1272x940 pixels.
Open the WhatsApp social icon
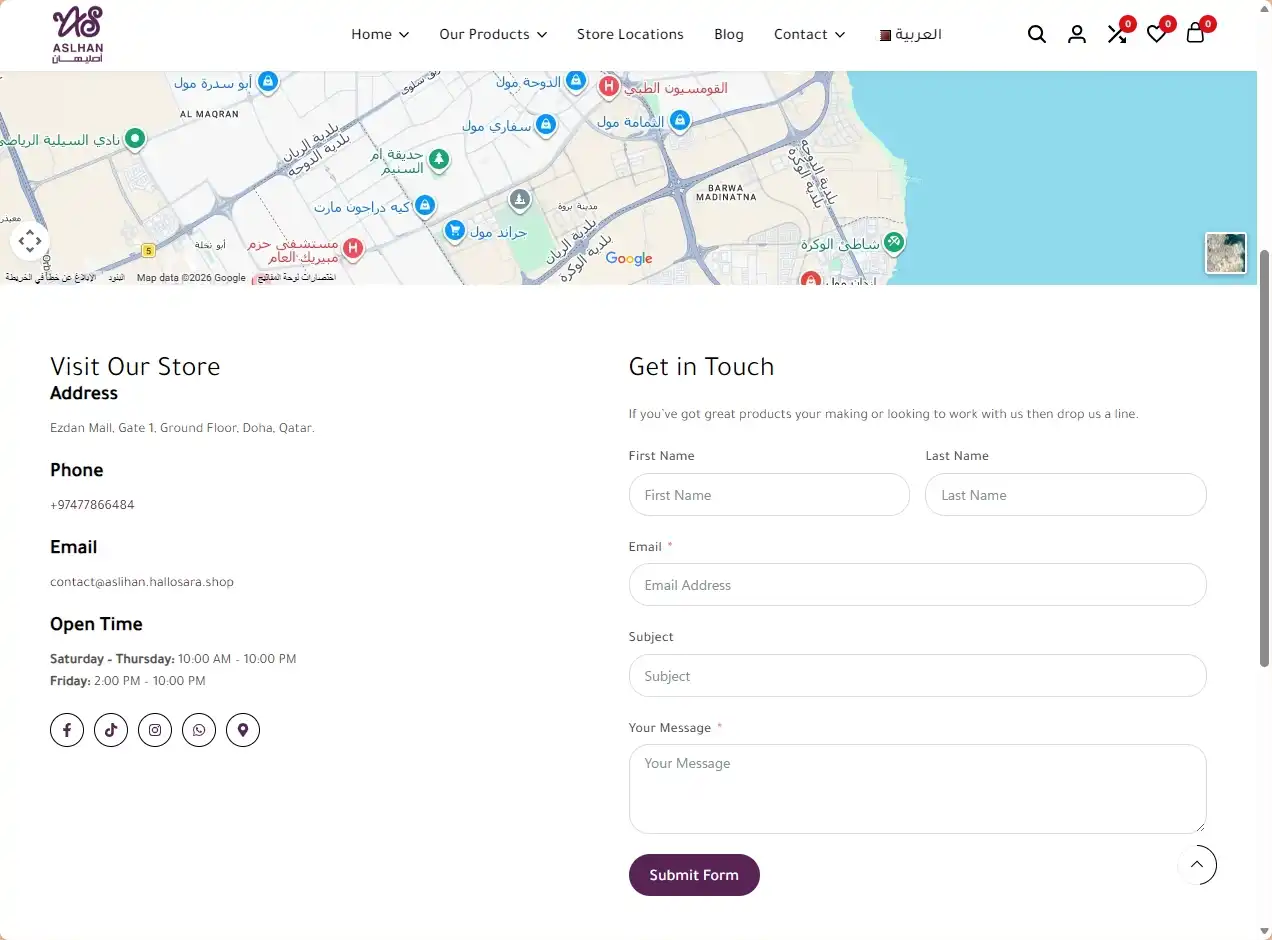tap(199, 730)
